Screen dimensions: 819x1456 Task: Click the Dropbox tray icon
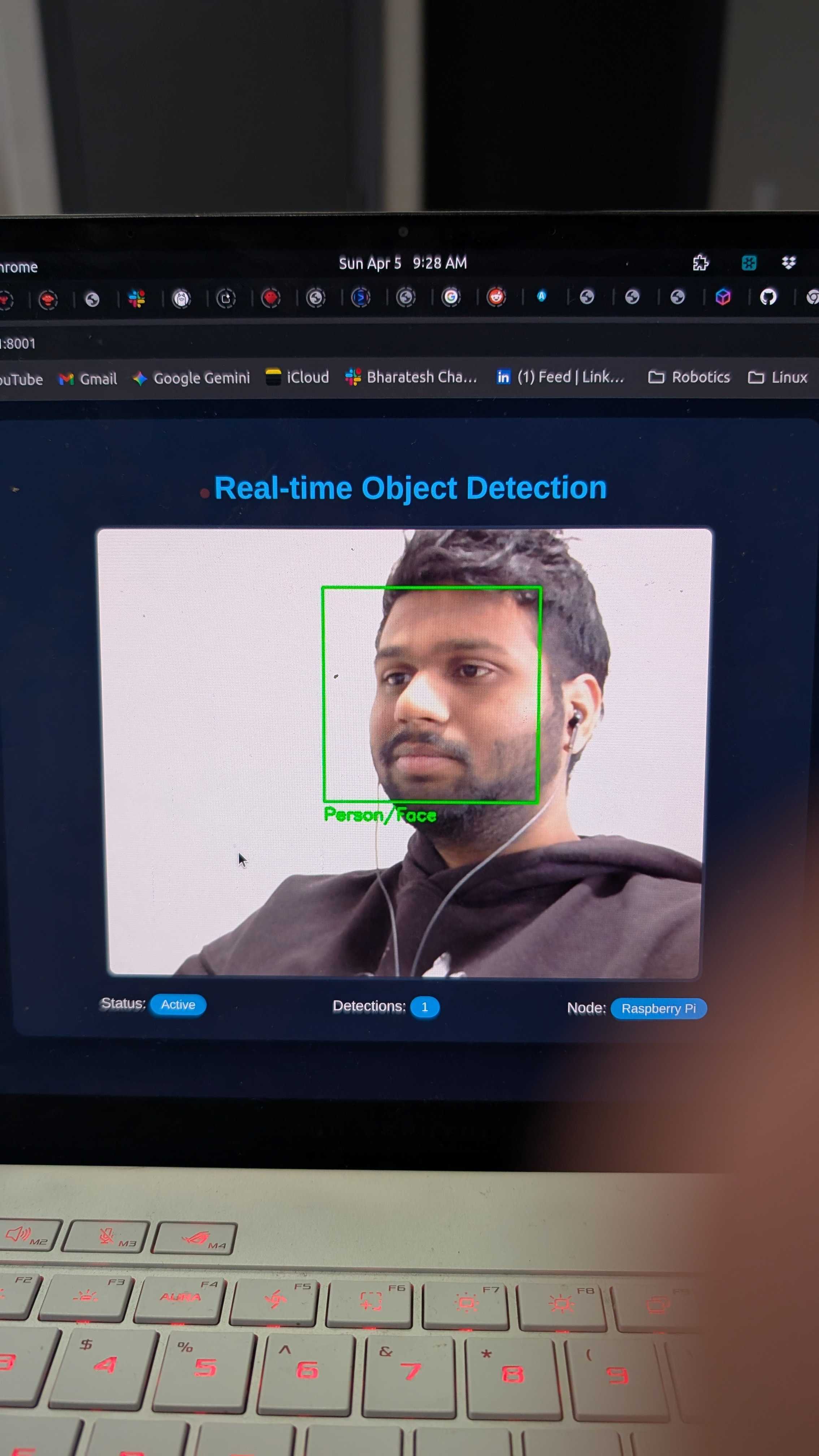[x=788, y=263]
